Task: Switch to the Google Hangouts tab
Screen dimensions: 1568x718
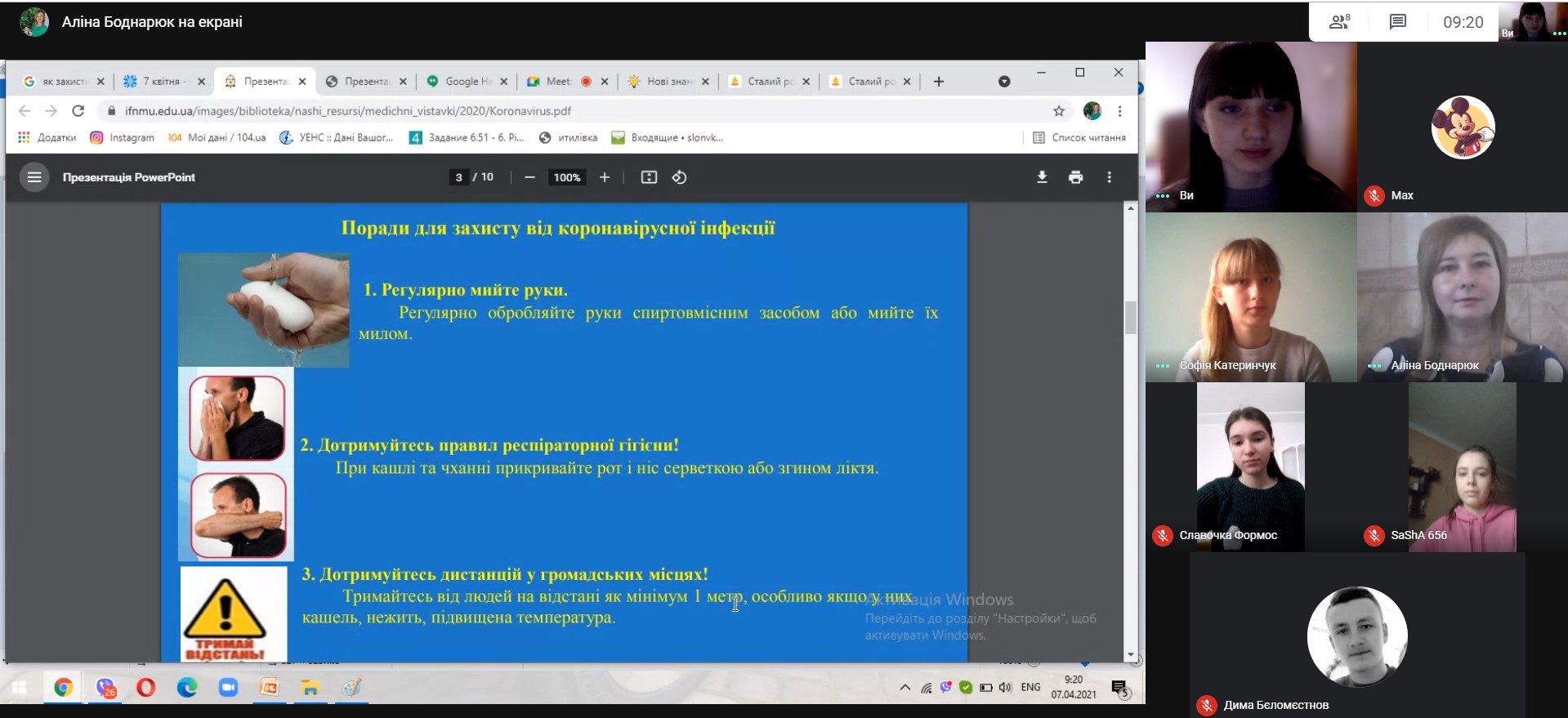Action: 462,82
